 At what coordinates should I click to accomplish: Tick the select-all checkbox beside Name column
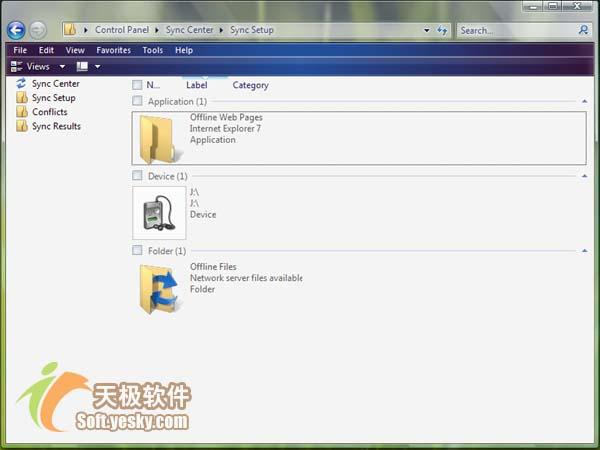137,85
